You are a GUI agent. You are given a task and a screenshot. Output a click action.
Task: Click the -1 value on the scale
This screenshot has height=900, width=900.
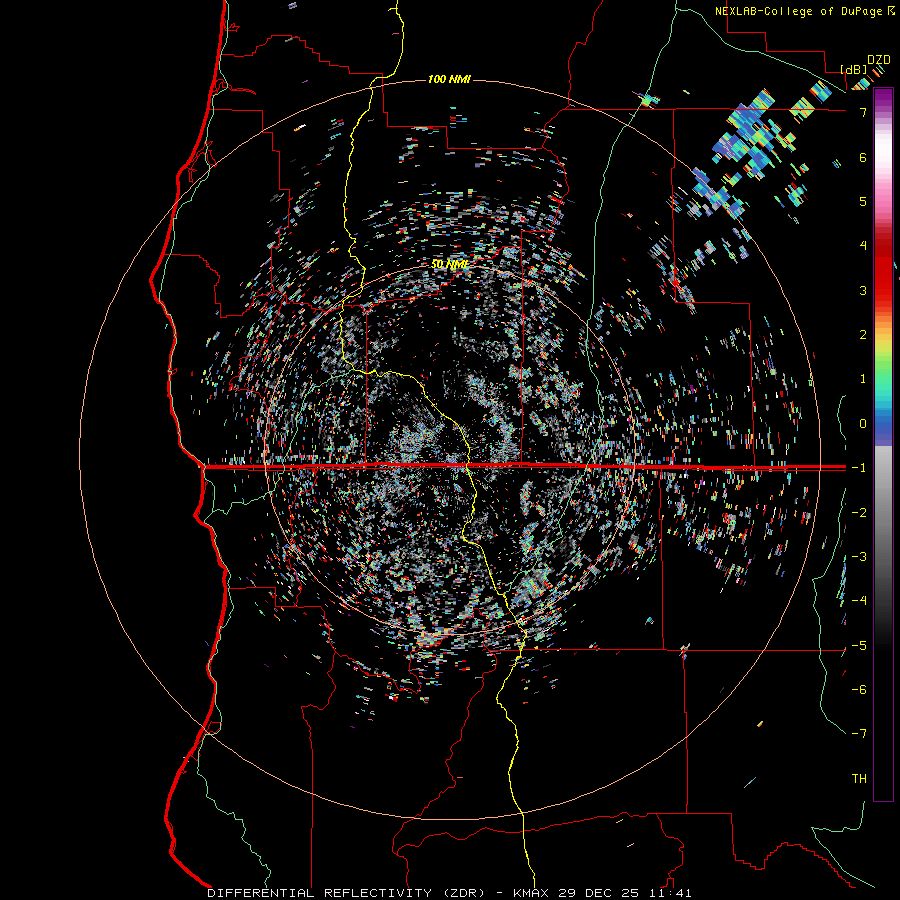point(859,468)
